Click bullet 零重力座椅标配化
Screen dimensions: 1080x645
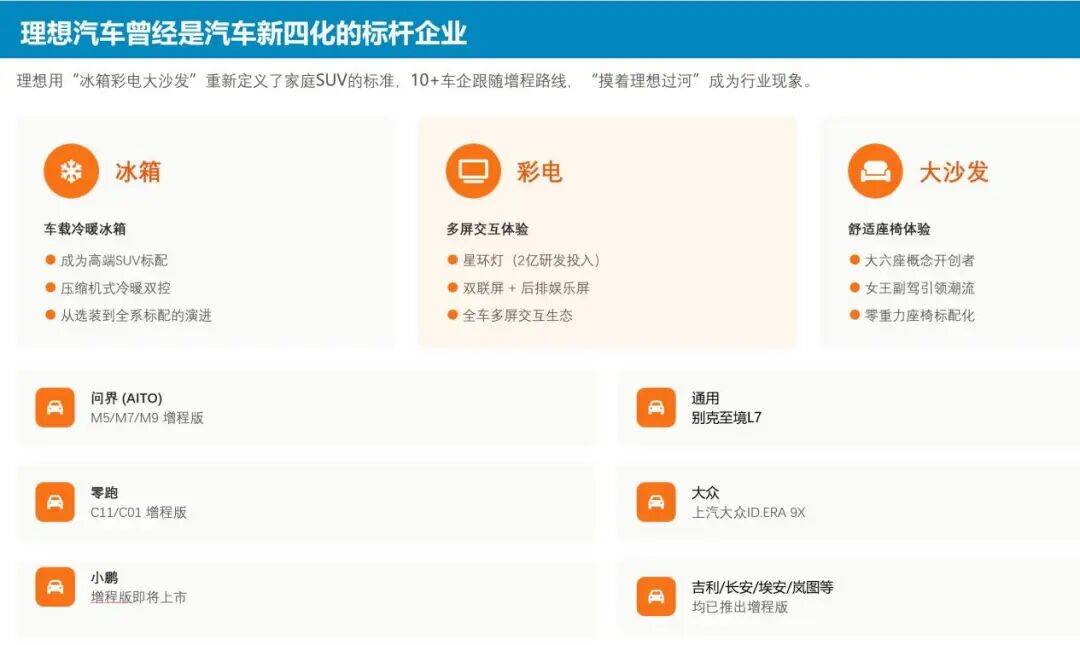click(920, 316)
